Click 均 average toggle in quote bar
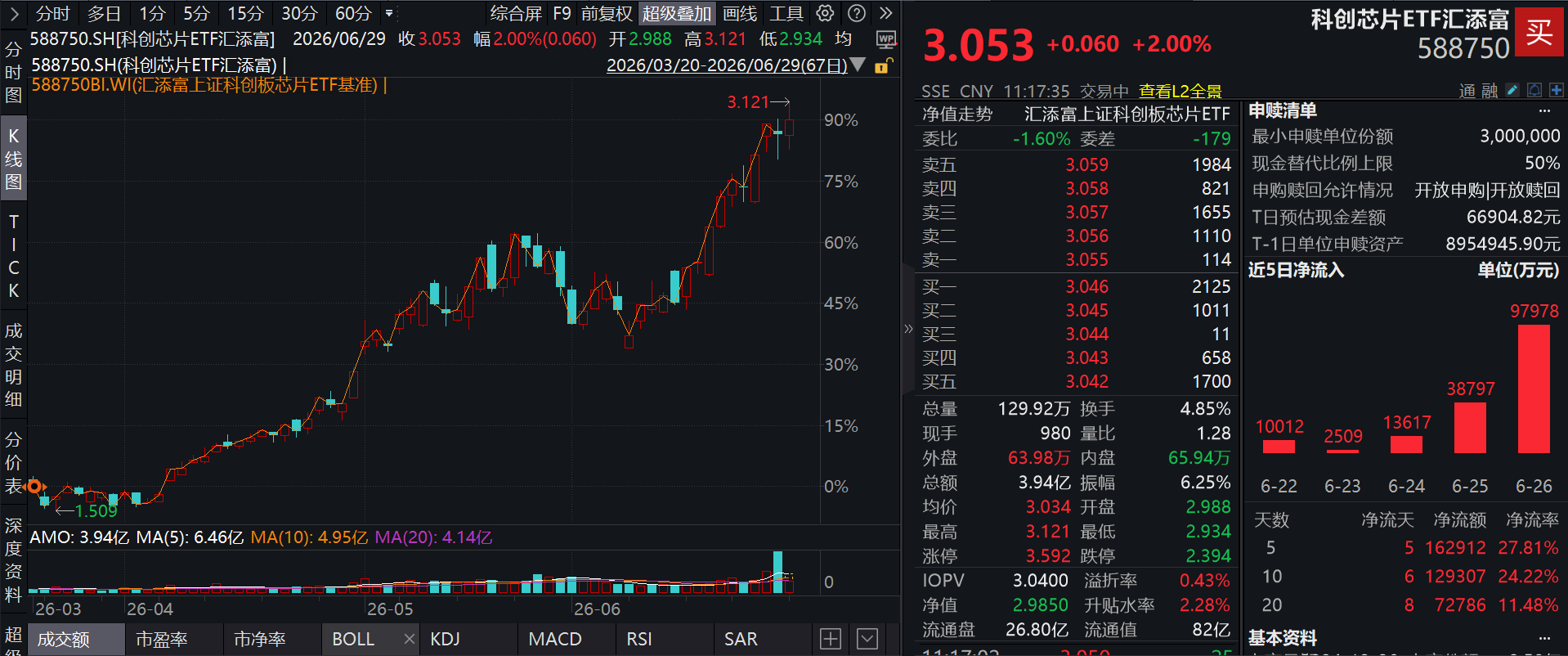The width and height of the screenshot is (1568, 656). point(843,38)
